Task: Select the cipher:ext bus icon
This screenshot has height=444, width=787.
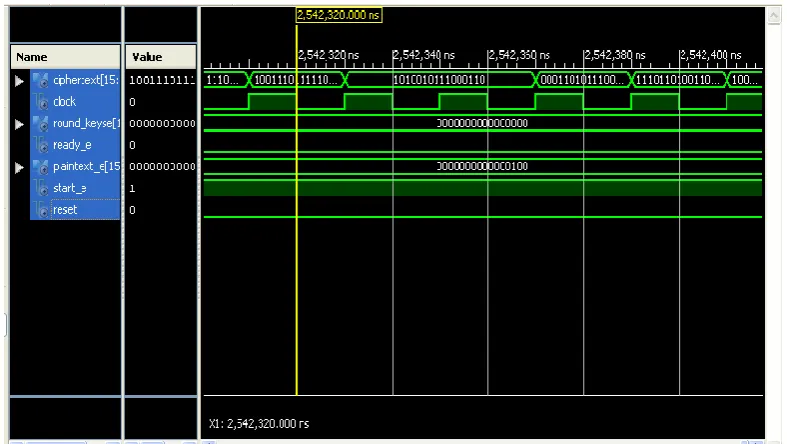Action: 41,80
